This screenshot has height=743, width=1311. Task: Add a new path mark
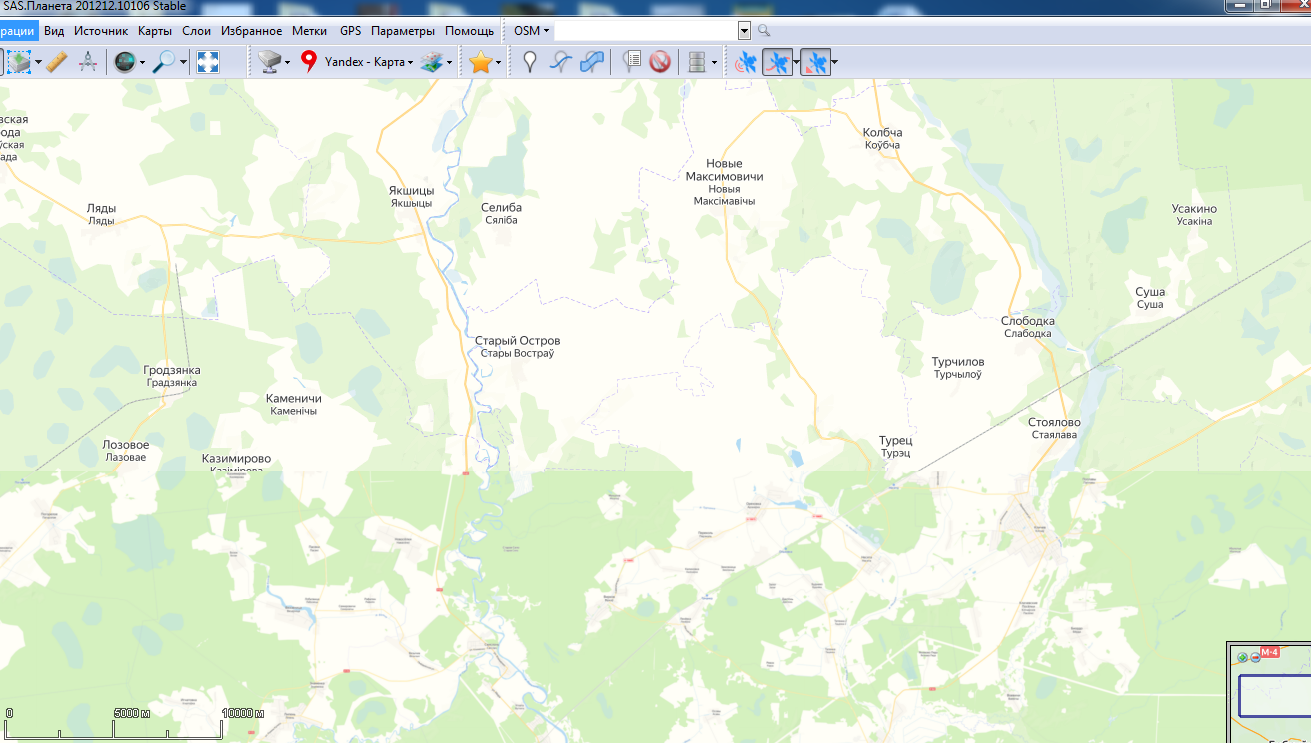click(561, 62)
